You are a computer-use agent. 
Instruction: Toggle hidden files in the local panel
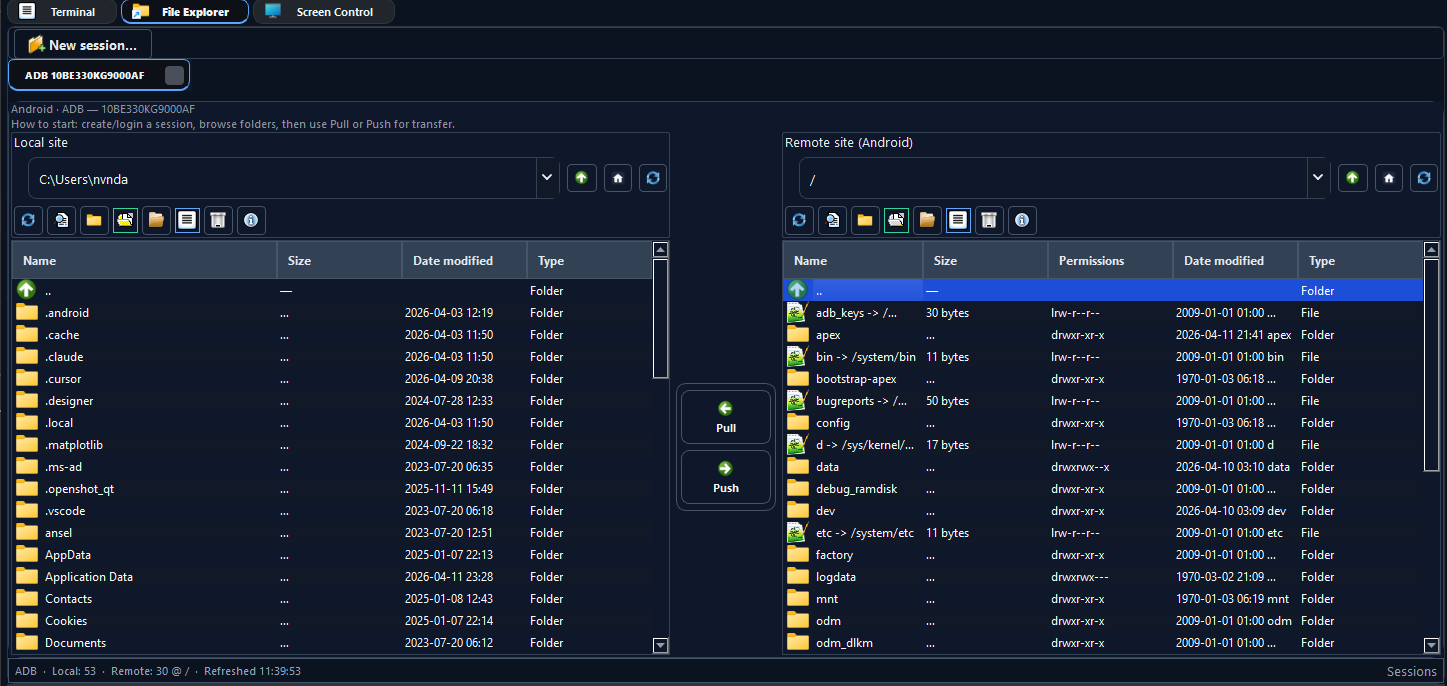pos(125,220)
